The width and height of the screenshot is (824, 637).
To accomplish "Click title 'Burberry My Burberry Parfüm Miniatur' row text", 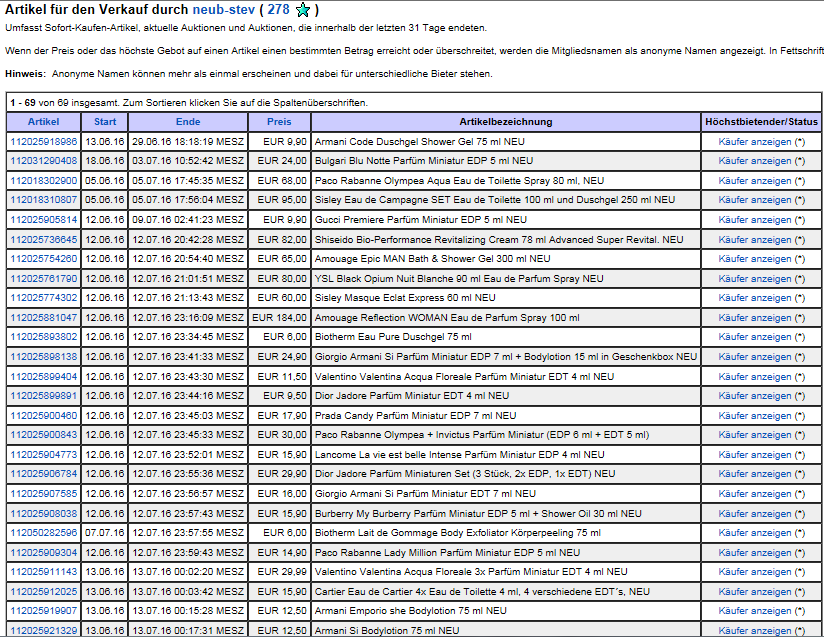I will pyautogui.click(x=478, y=513).
